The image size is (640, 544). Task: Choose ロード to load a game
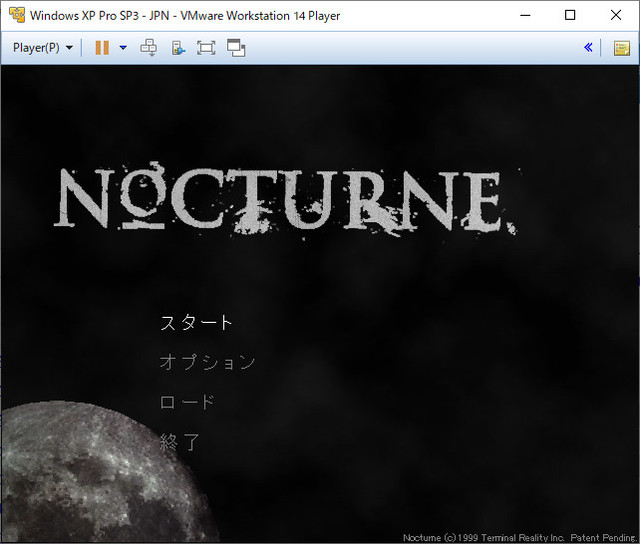coord(187,402)
